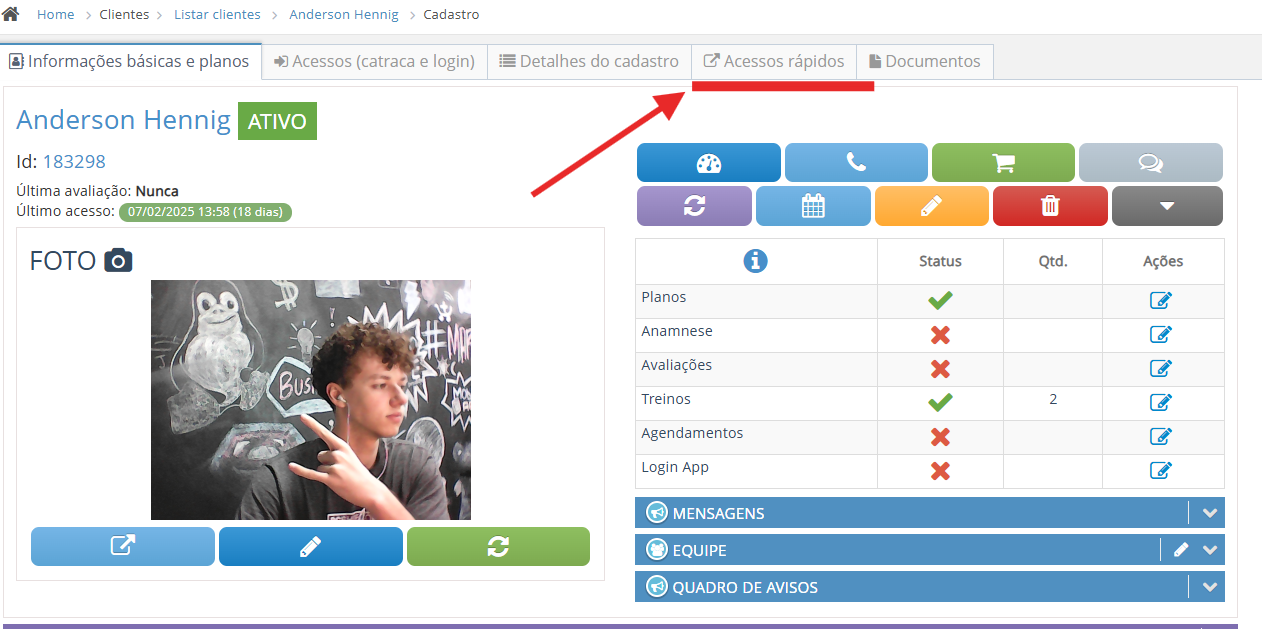Click the green refresh button under photo
Screen dimensions: 1262x629
pos(498,547)
